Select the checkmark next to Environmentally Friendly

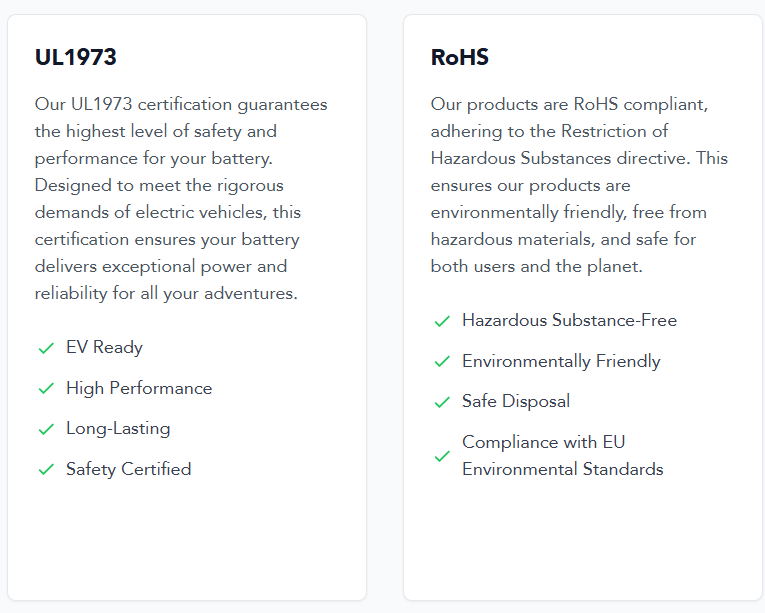(x=442, y=362)
